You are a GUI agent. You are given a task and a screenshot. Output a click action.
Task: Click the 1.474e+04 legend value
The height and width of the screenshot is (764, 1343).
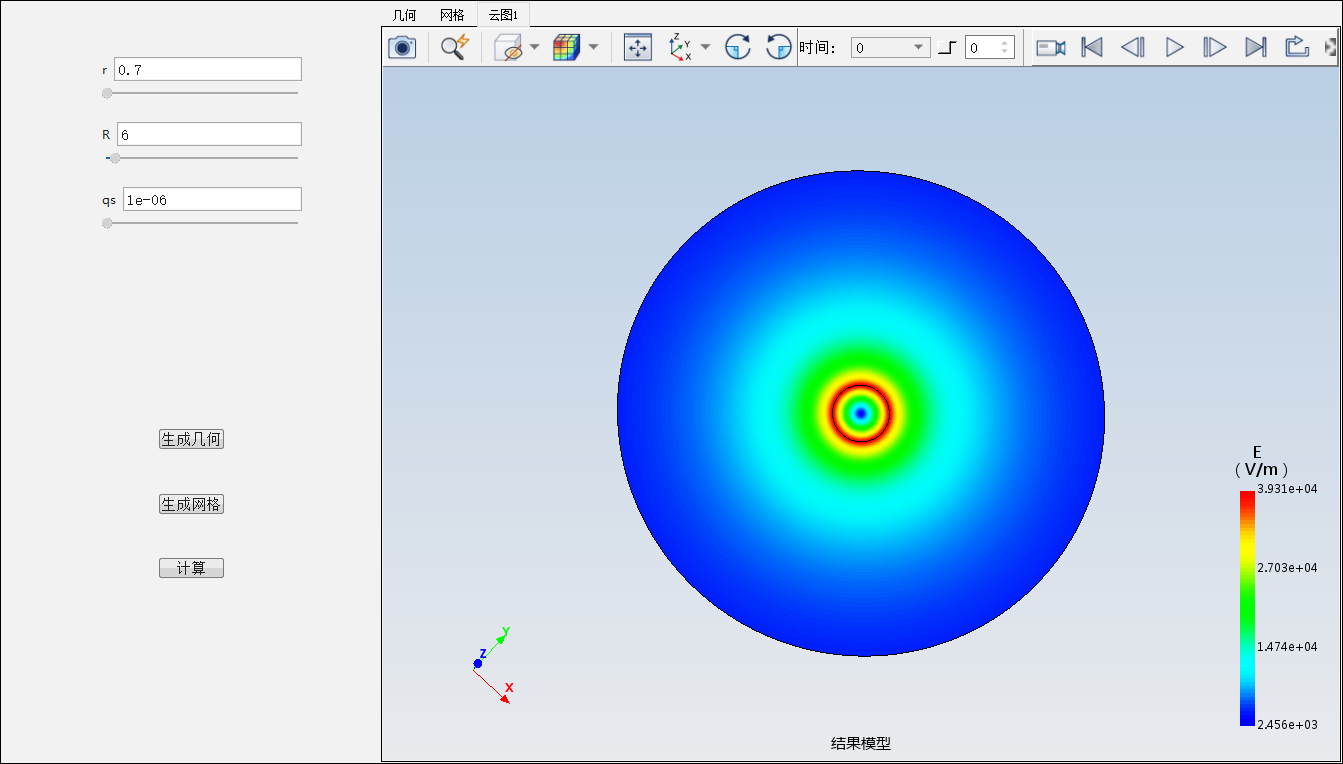pyautogui.click(x=1287, y=647)
